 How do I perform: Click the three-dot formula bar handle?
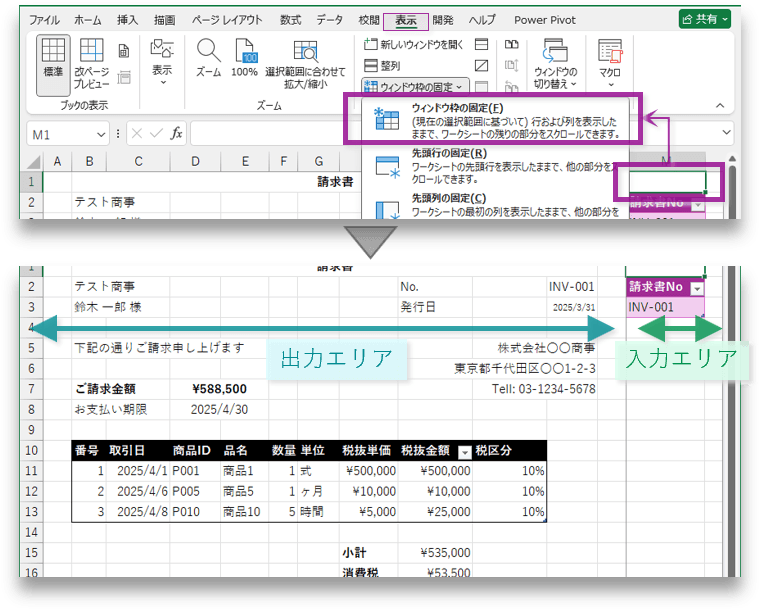click(x=117, y=133)
